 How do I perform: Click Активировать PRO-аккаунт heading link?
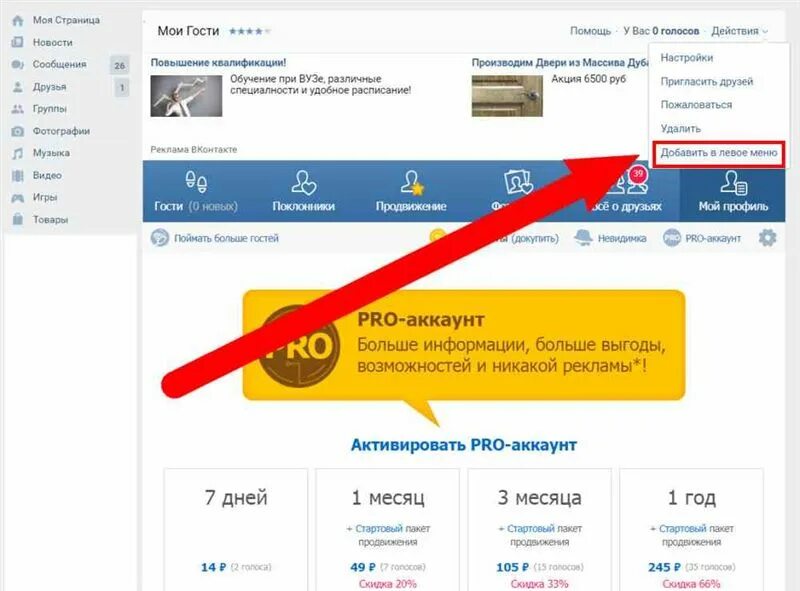464,445
